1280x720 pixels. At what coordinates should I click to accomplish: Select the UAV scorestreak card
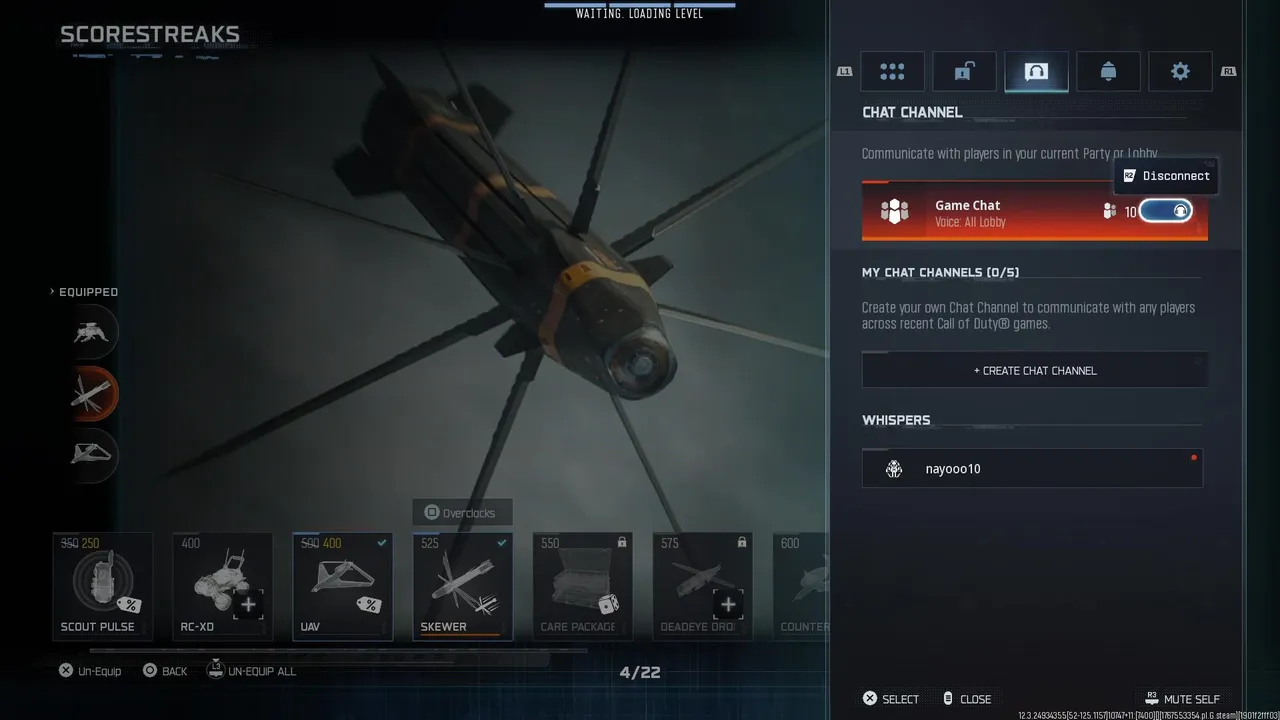[x=343, y=586]
